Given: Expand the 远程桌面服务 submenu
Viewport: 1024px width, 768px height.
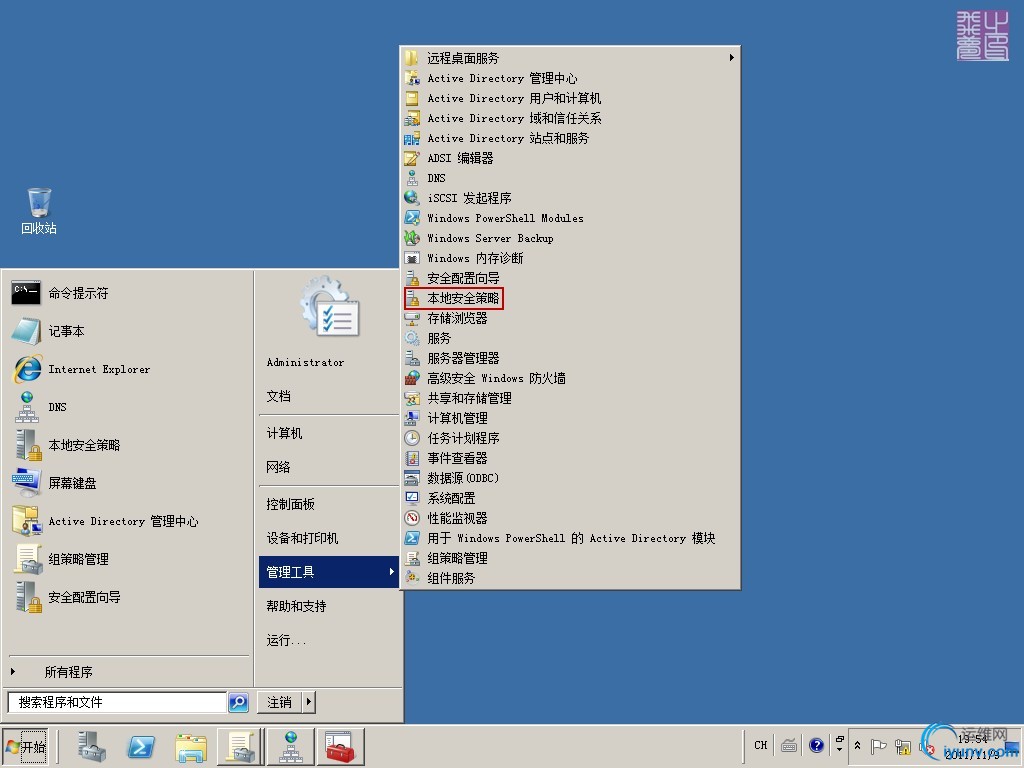Looking at the screenshot, I should point(570,58).
